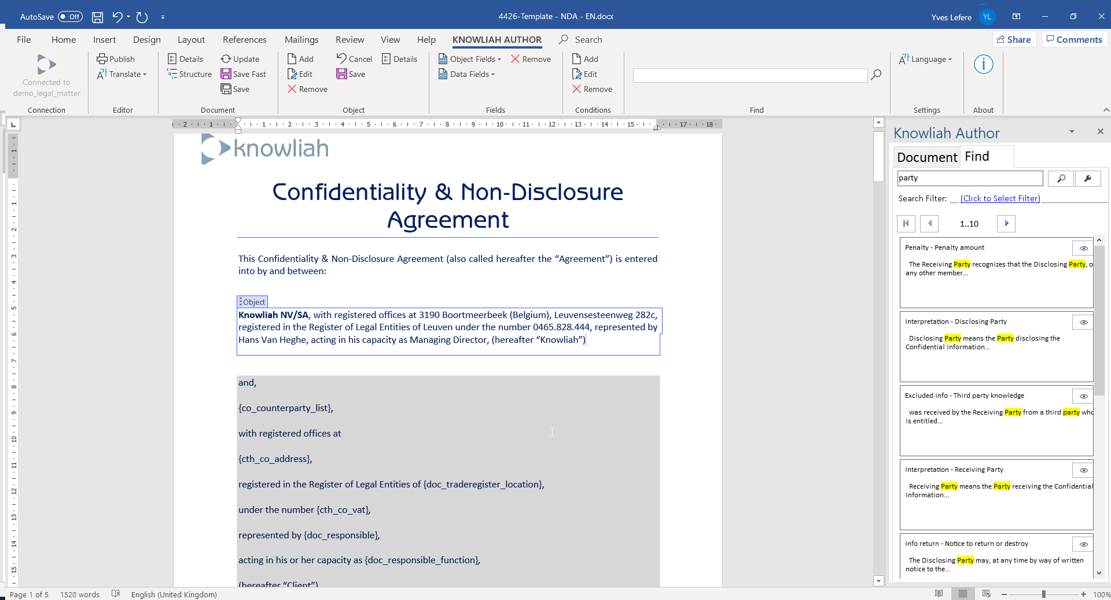Redo the action

142,16
